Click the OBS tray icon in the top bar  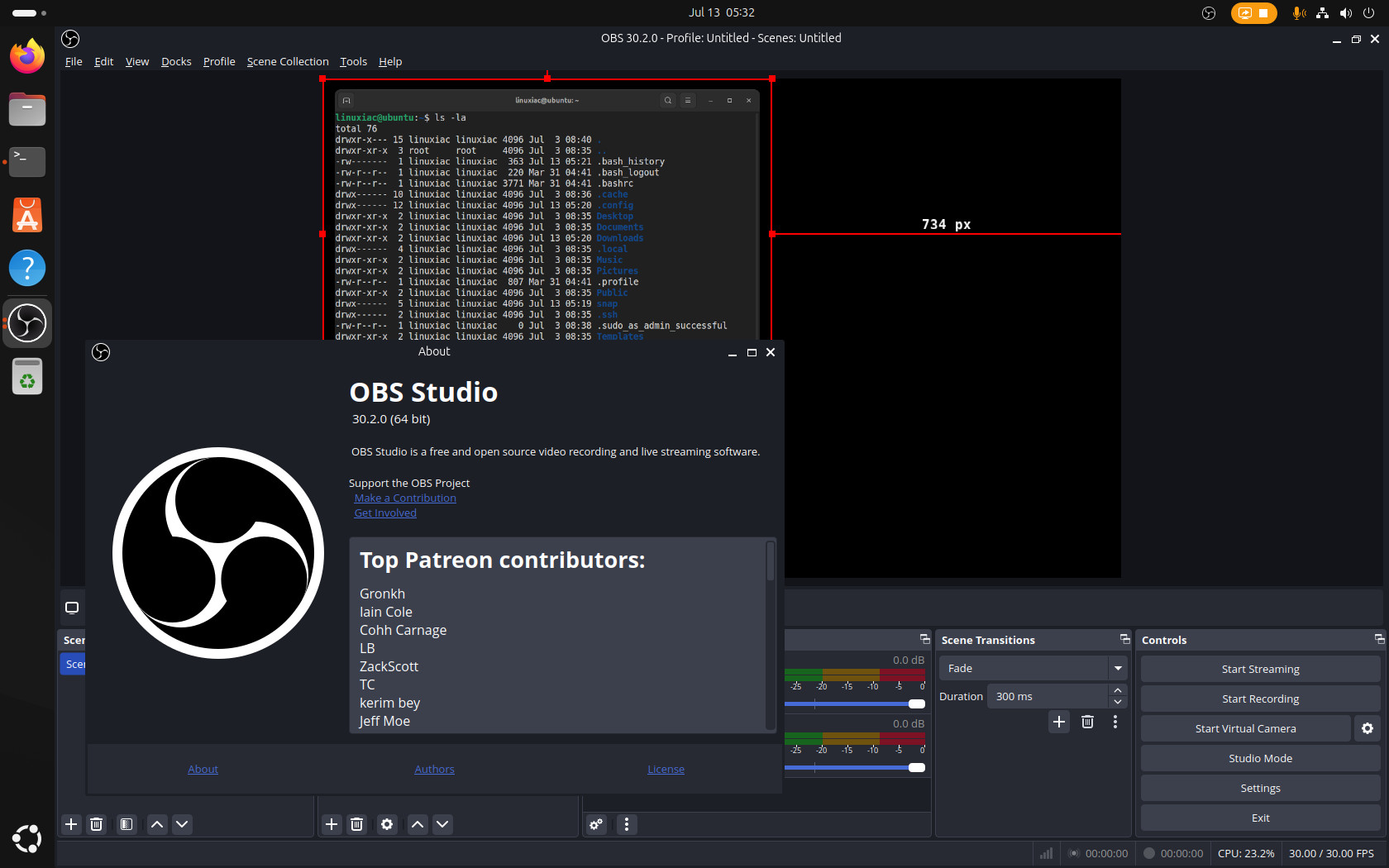[x=1209, y=12]
